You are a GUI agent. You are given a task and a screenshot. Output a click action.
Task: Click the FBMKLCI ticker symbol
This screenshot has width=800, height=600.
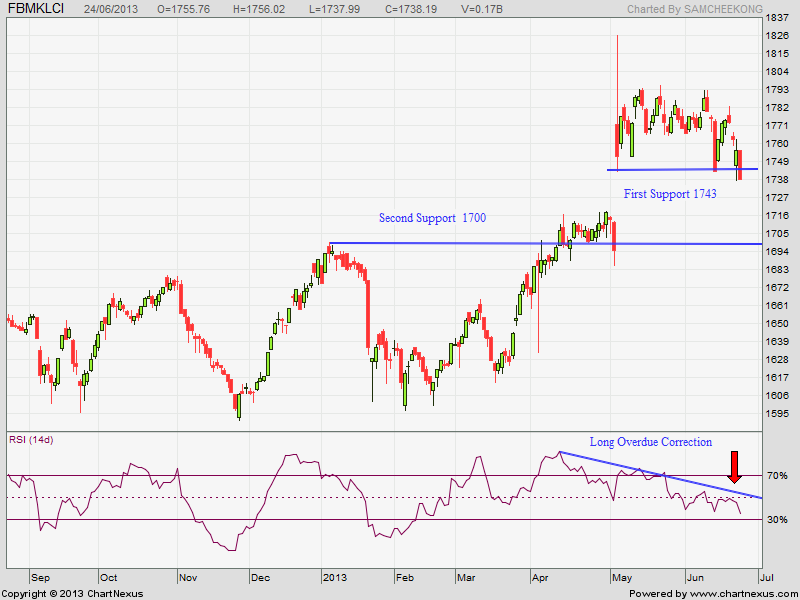tap(36, 8)
